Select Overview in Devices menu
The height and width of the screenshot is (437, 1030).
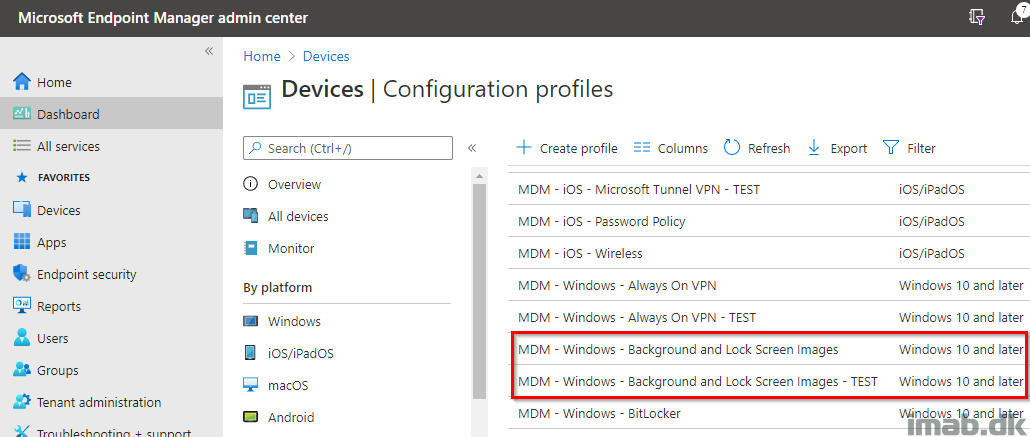click(x=294, y=184)
